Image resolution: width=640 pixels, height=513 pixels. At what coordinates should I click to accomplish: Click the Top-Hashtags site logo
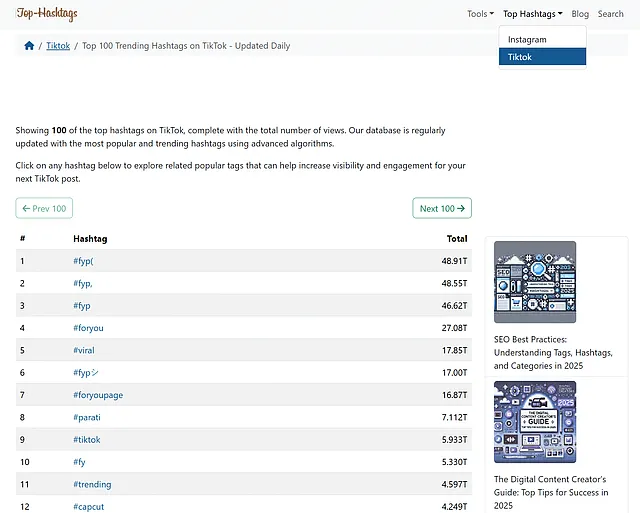[47, 13]
